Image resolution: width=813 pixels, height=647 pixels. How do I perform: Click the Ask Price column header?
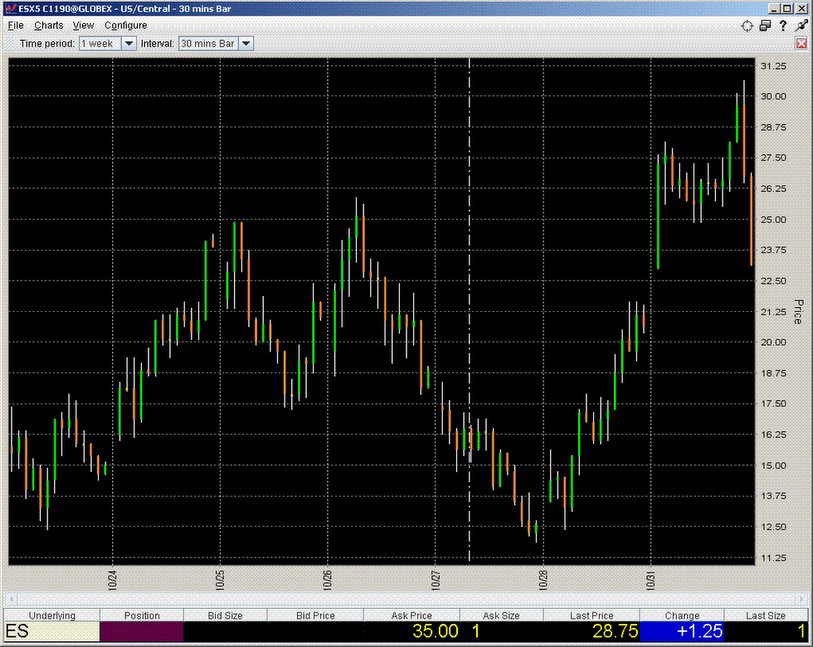[412, 615]
